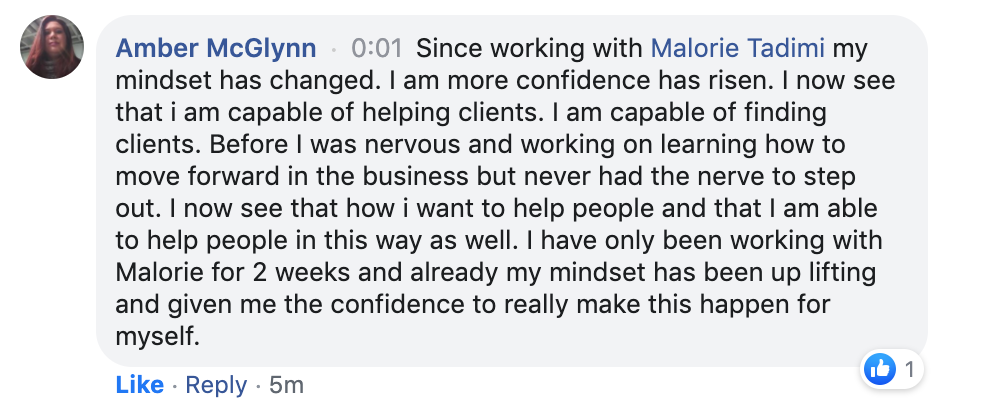The width and height of the screenshot is (994, 420).
Task: View the reaction count of 1
Action: pos(909,370)
